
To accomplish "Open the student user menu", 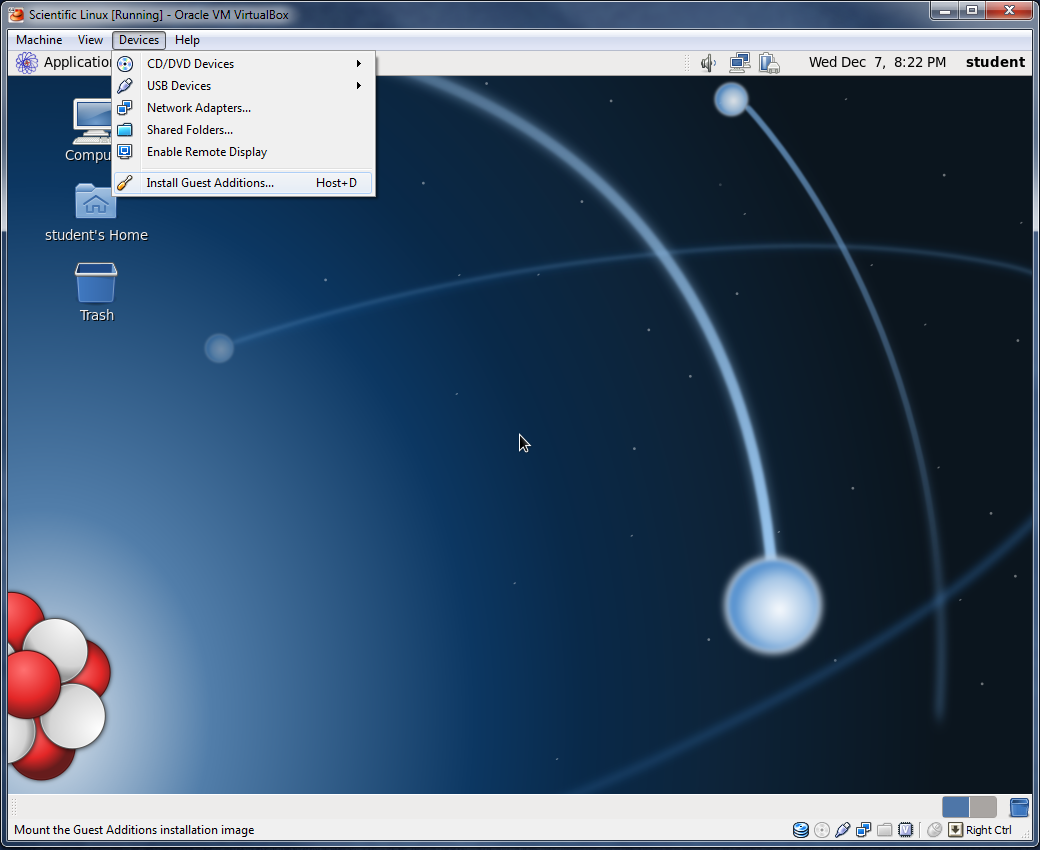I will click(995, 62).
